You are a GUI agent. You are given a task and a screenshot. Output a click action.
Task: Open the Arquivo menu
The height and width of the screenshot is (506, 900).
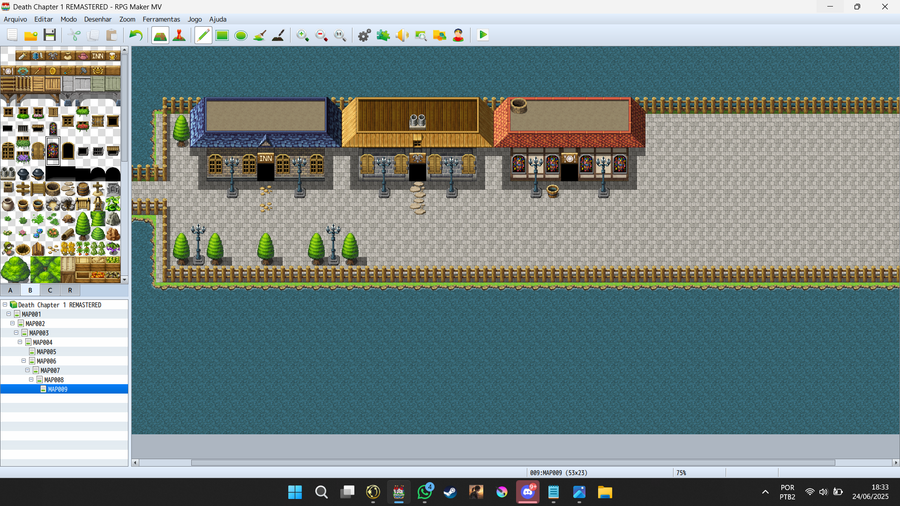(x=15, y=19)
